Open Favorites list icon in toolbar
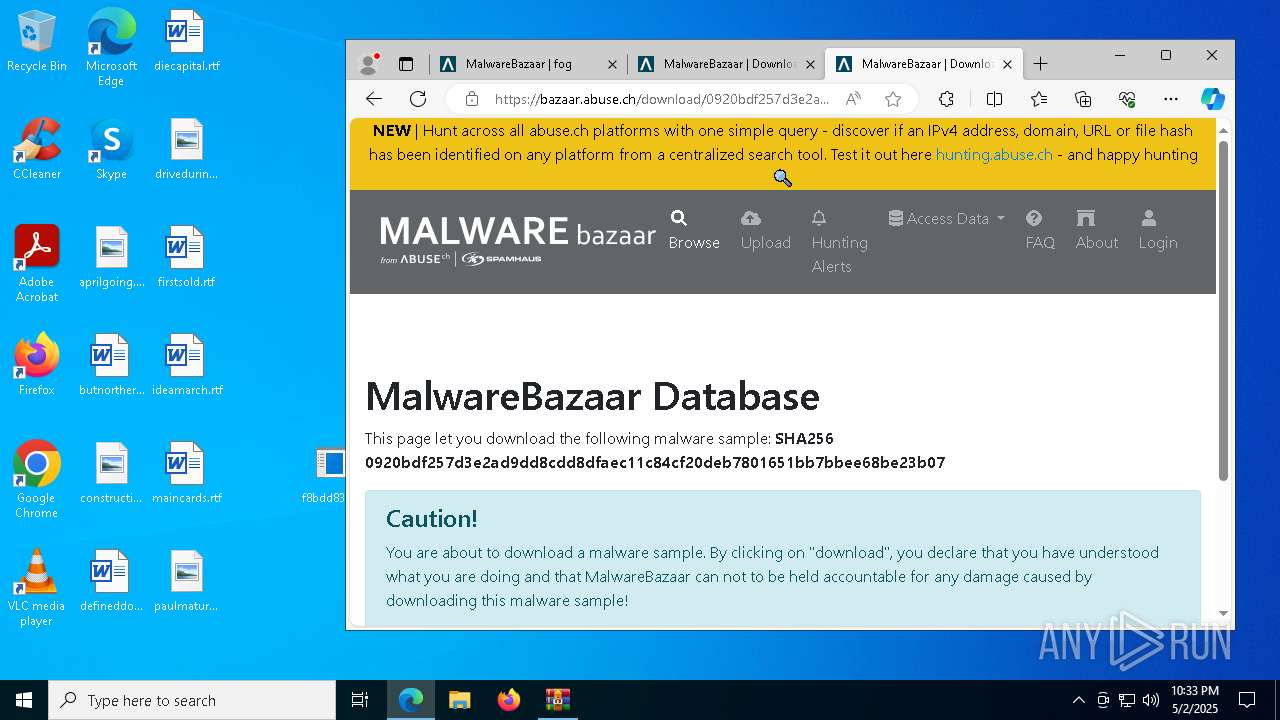Viewport: 1280px width, 720px height. tap(1039, 99)
